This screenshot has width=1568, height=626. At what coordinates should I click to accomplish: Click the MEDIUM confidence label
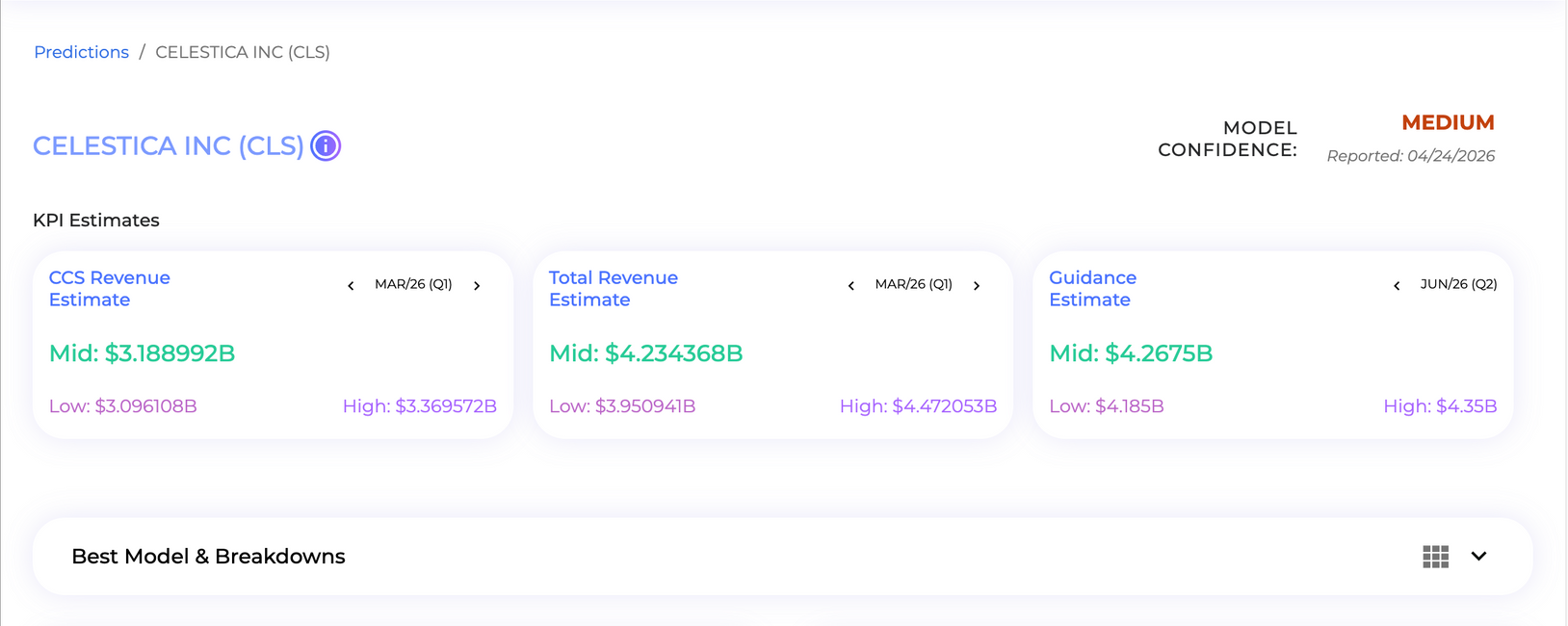(x=1448, y=123)
